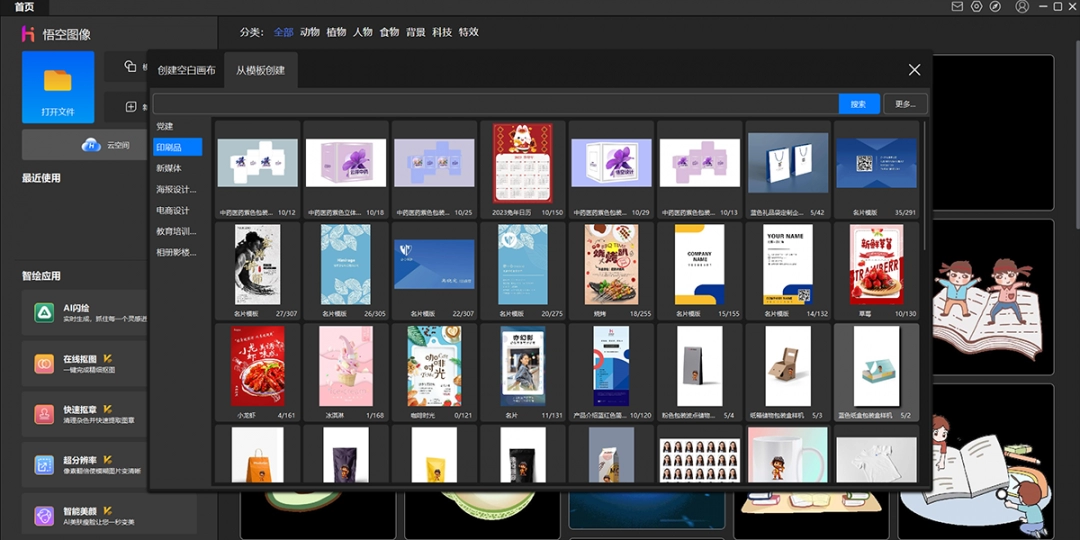Choose the 新媒体 category in sidebar
The height and width of the screenshot is (540, 1080).
coord(169,168)
